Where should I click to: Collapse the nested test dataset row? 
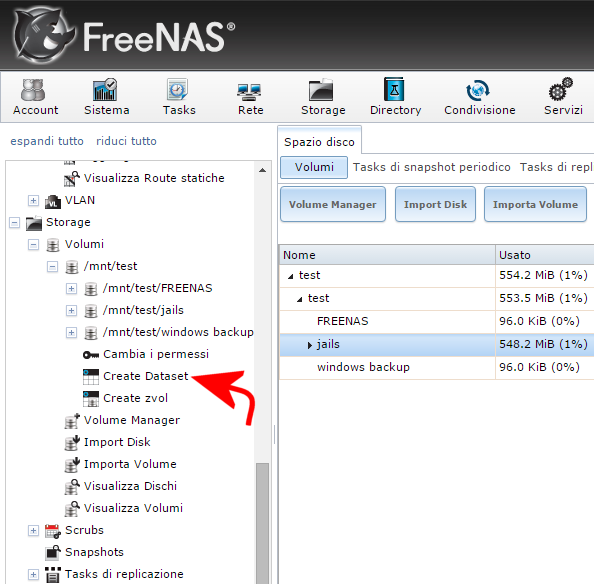point(300,299)
